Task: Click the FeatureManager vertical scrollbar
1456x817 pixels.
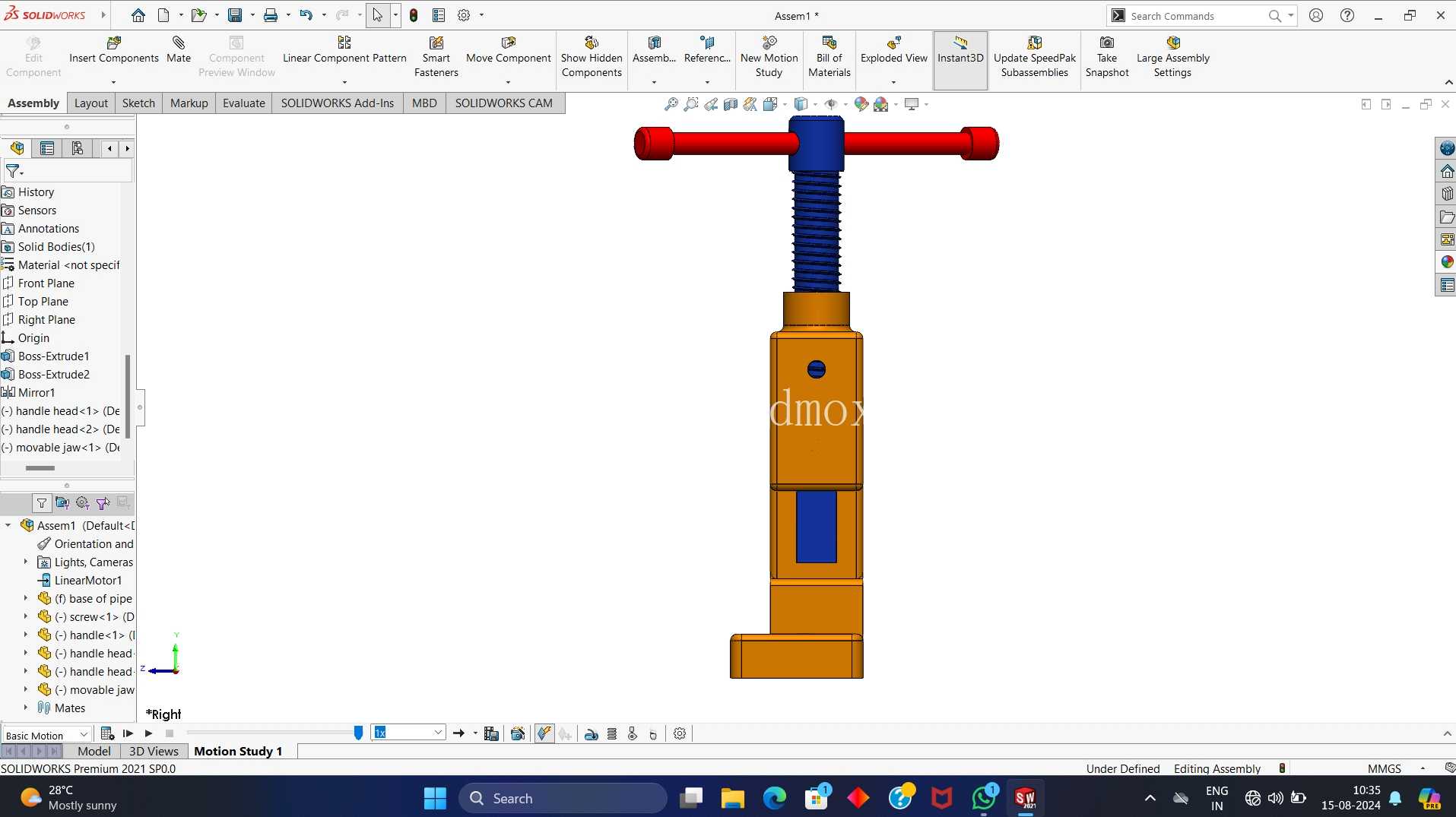Action: 128,397
